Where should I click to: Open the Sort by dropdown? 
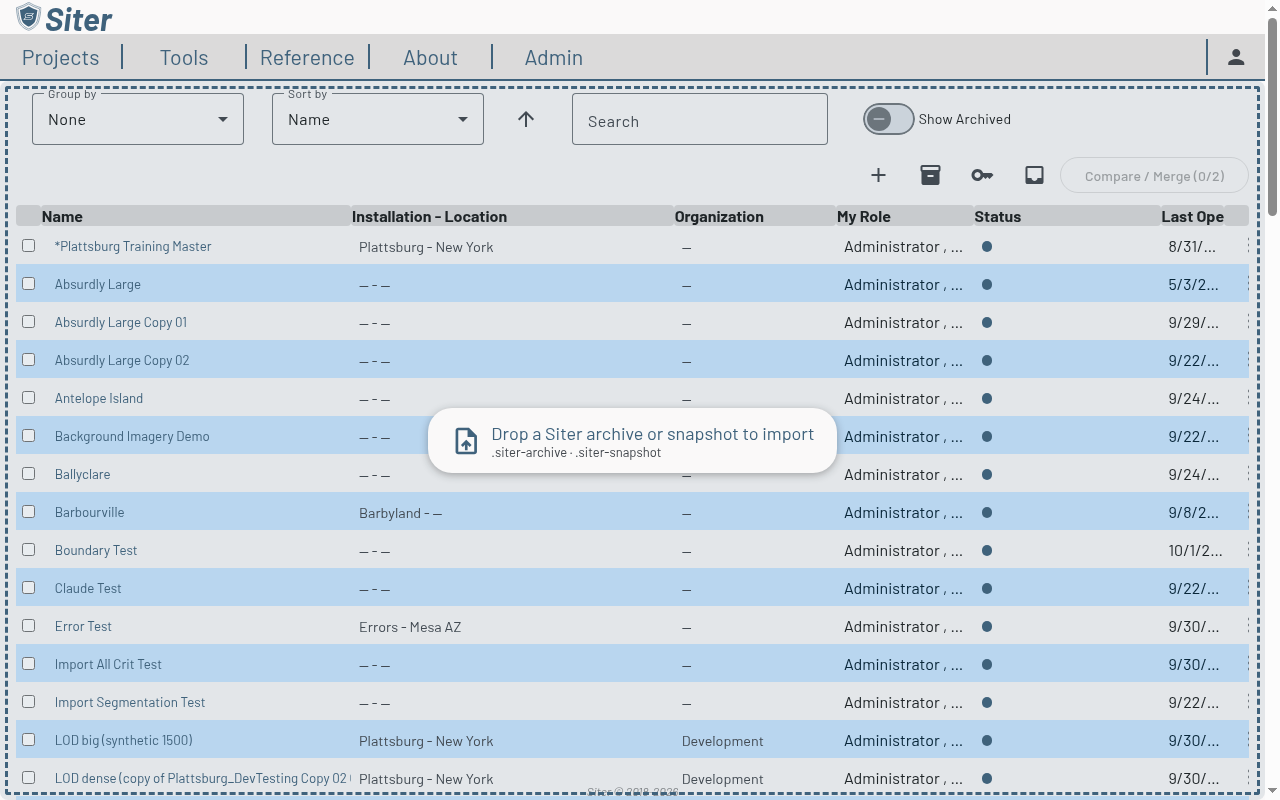click(x=378, y=119)
